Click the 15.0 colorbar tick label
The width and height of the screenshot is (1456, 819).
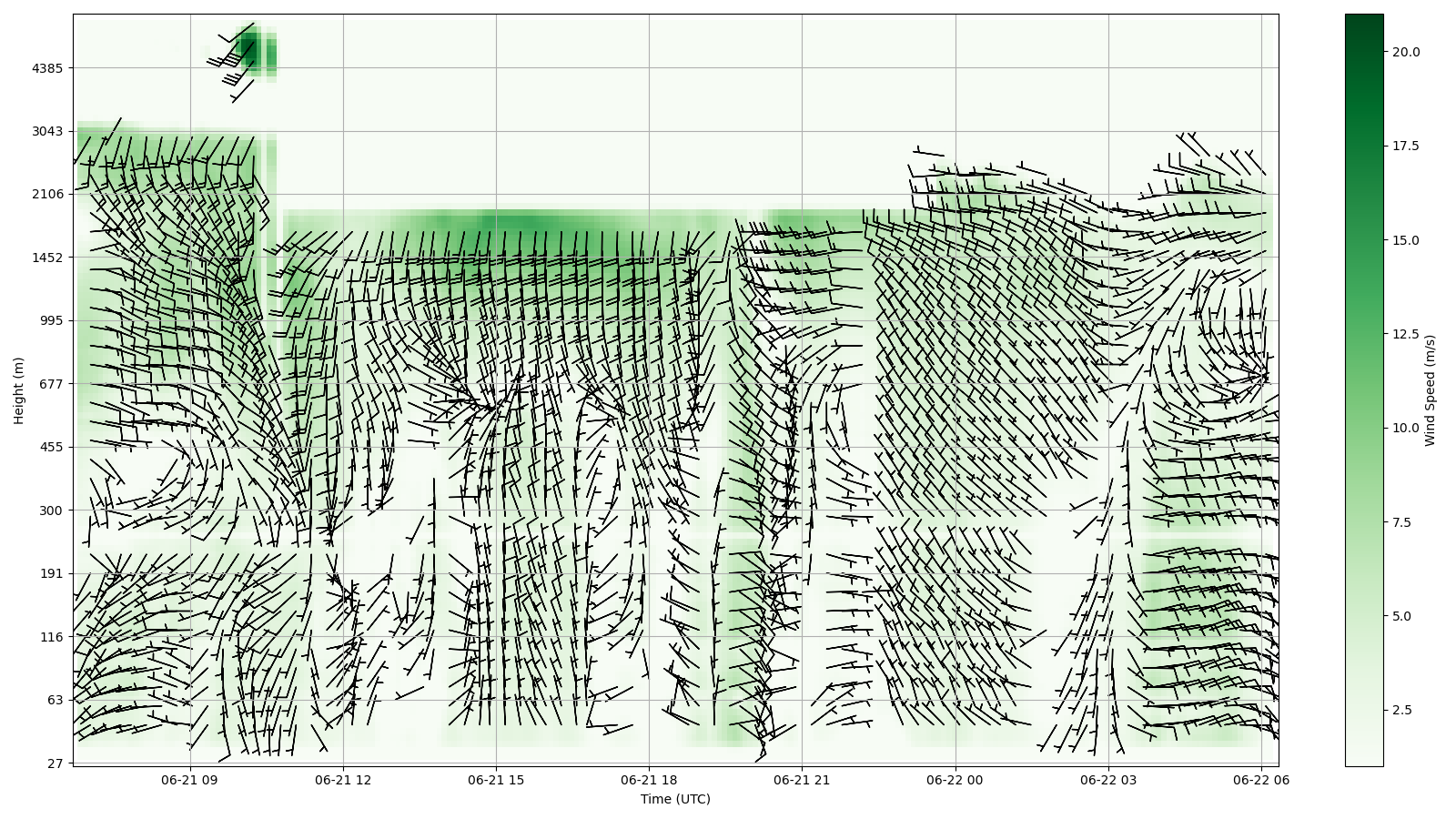click(1405, 240)
